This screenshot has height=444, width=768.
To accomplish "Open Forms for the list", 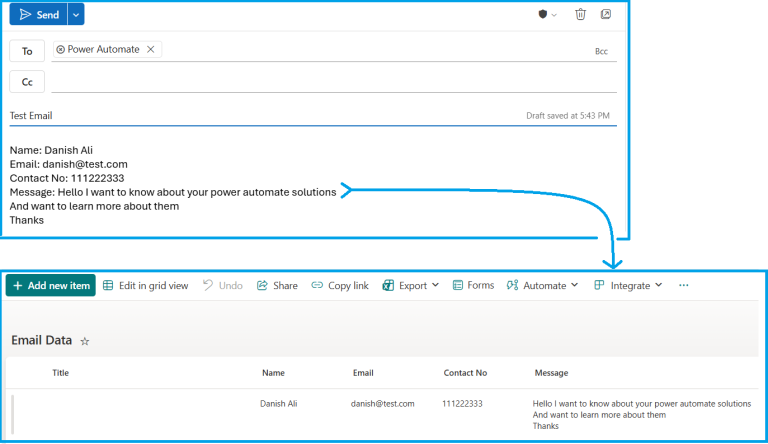I will coord(473,285).
